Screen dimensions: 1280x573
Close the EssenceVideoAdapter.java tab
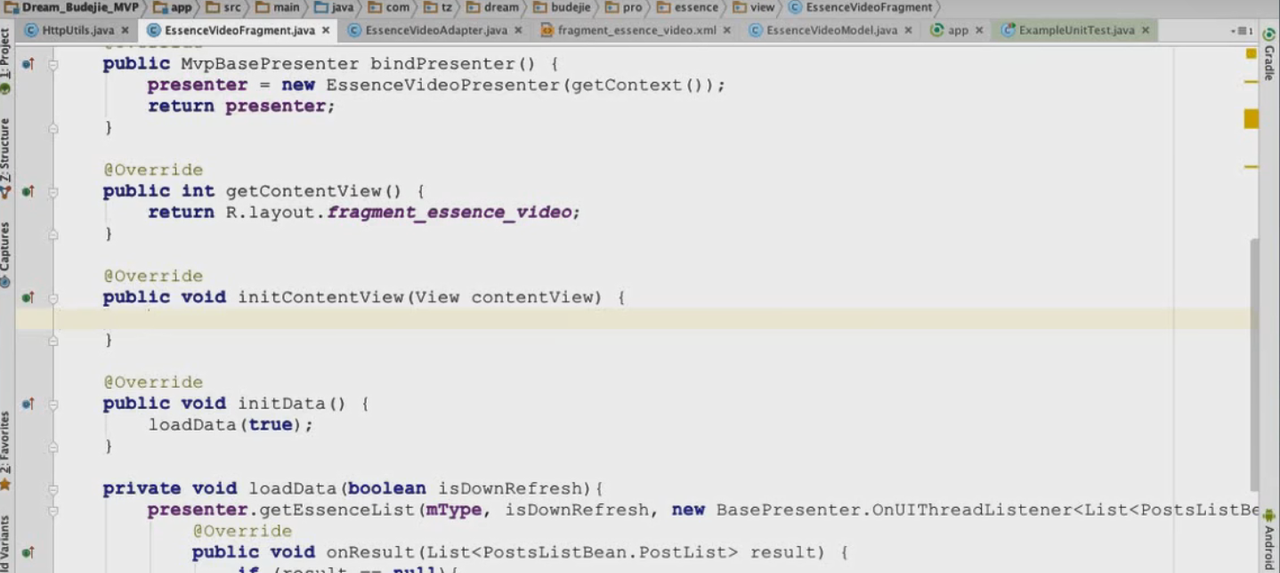tap(518, 30)
